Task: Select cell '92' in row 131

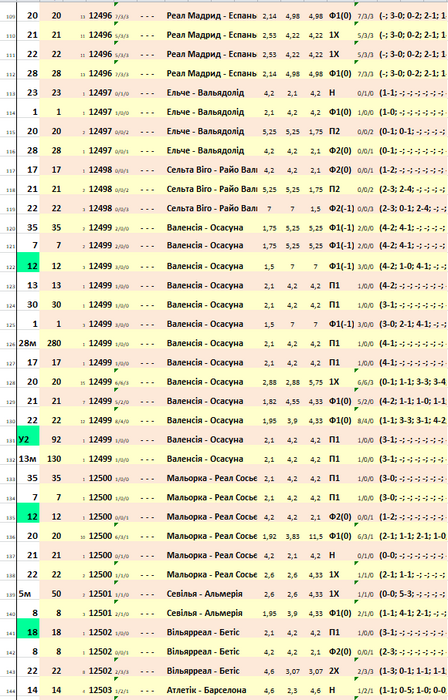Action: pyautogui.click(x=56, y=440)
